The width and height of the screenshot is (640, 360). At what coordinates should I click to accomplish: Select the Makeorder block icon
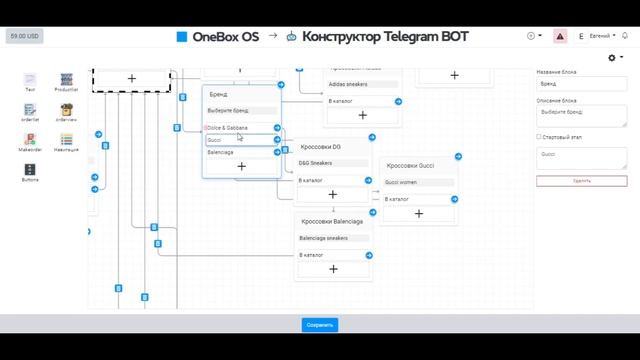(x=30, y=140)
